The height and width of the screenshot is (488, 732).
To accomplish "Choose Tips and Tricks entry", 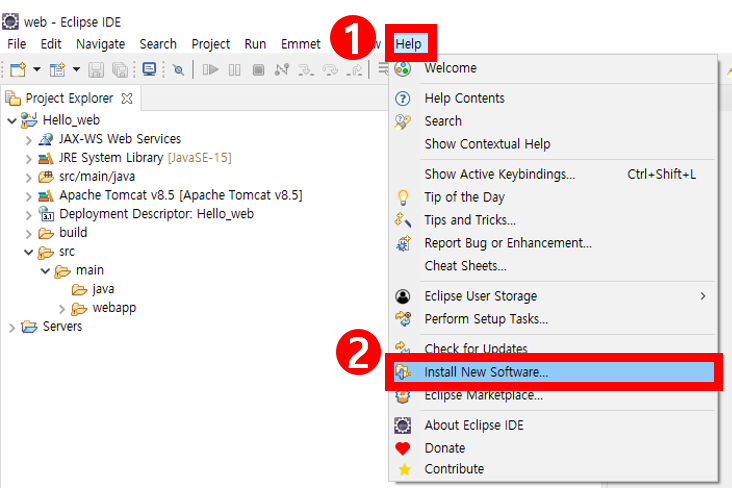I will coord(553,220).
